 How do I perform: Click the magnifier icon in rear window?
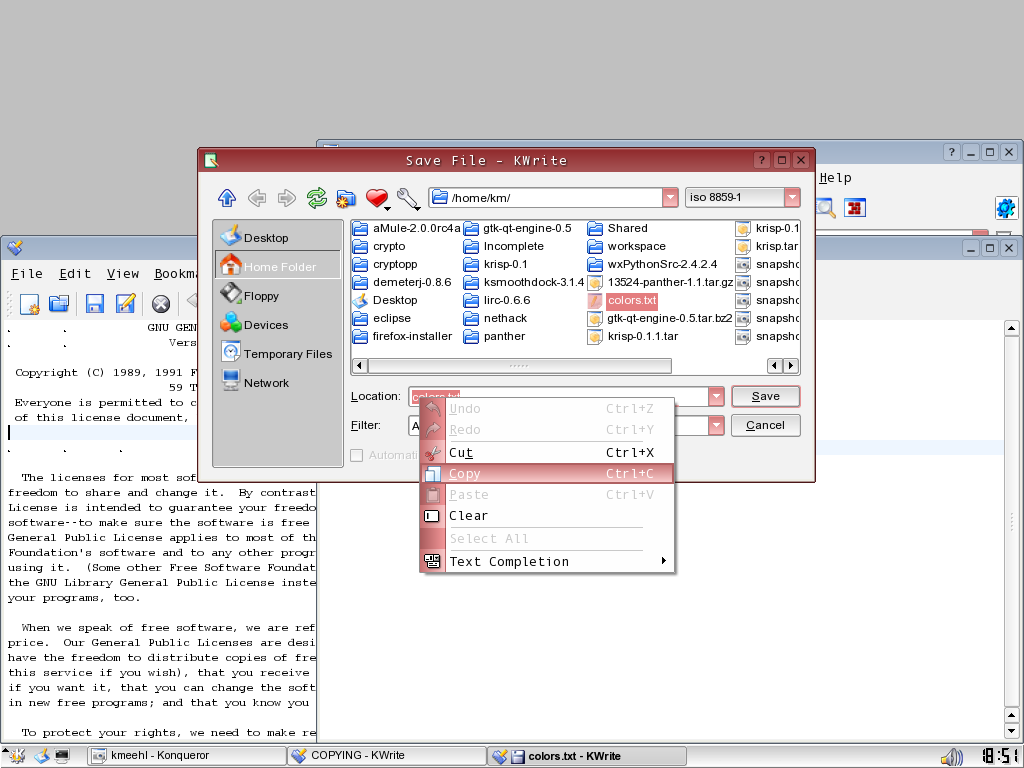[x=826, y=208]
